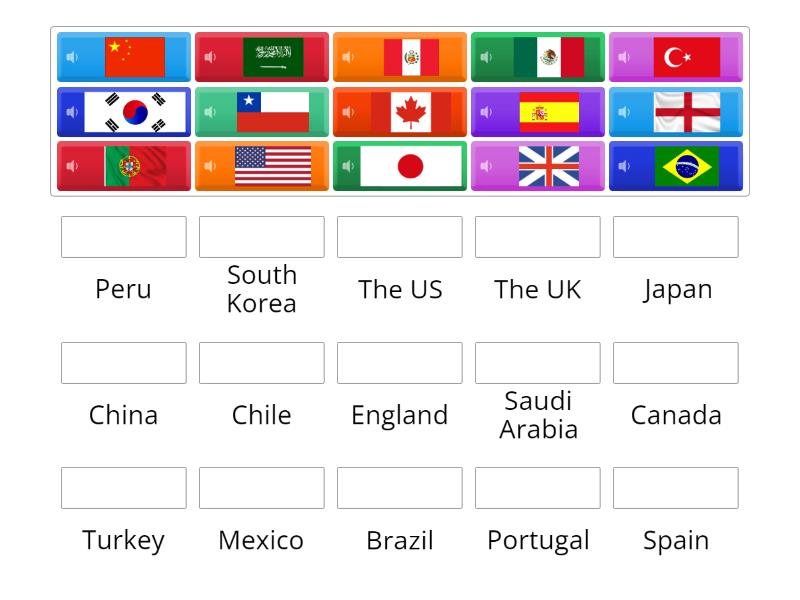Play the South Korea flag audio
Viewport: 800px width, 600px height.
point(70,111)
